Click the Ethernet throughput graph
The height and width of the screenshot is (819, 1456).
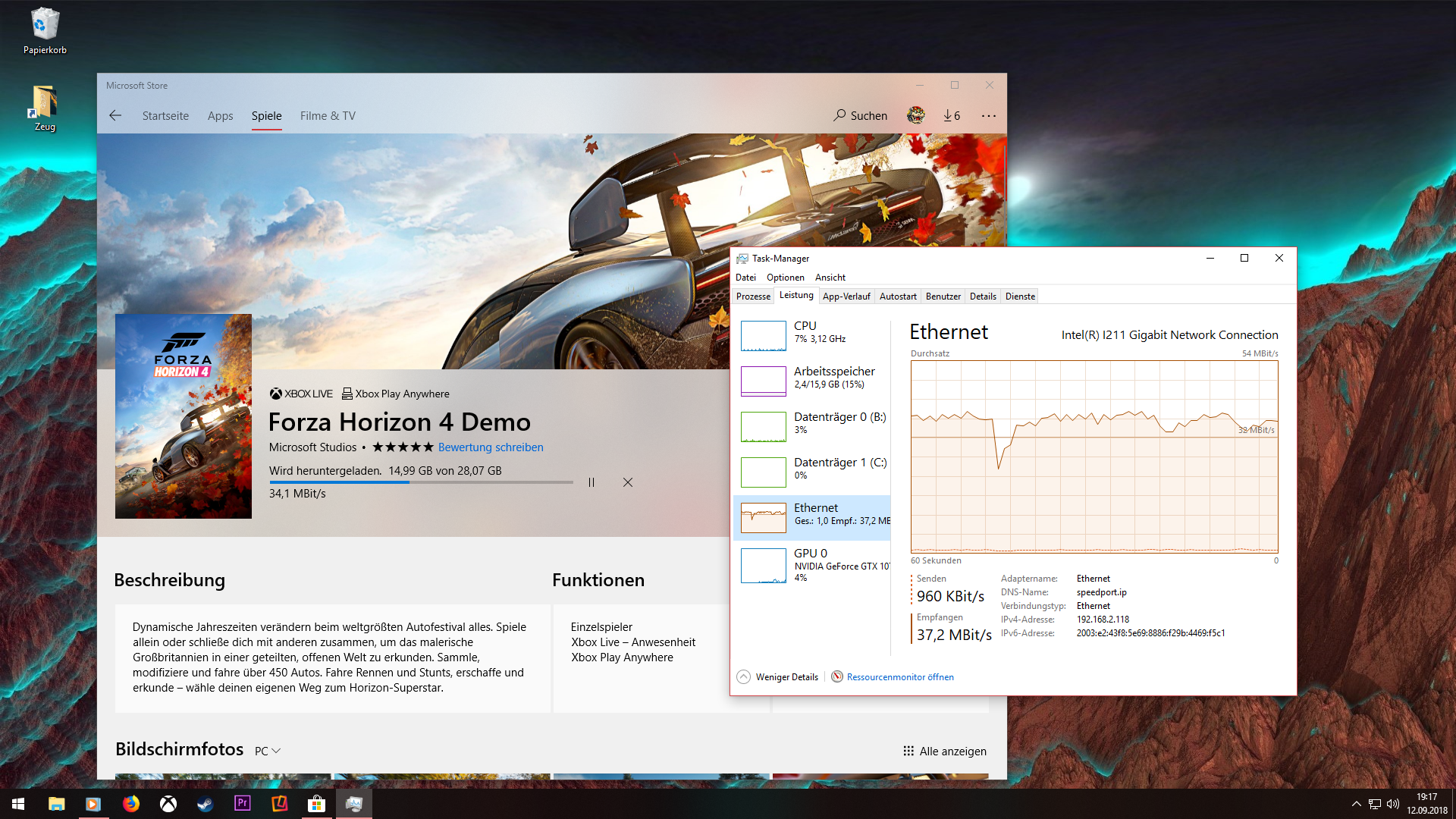click(1094, 457)
